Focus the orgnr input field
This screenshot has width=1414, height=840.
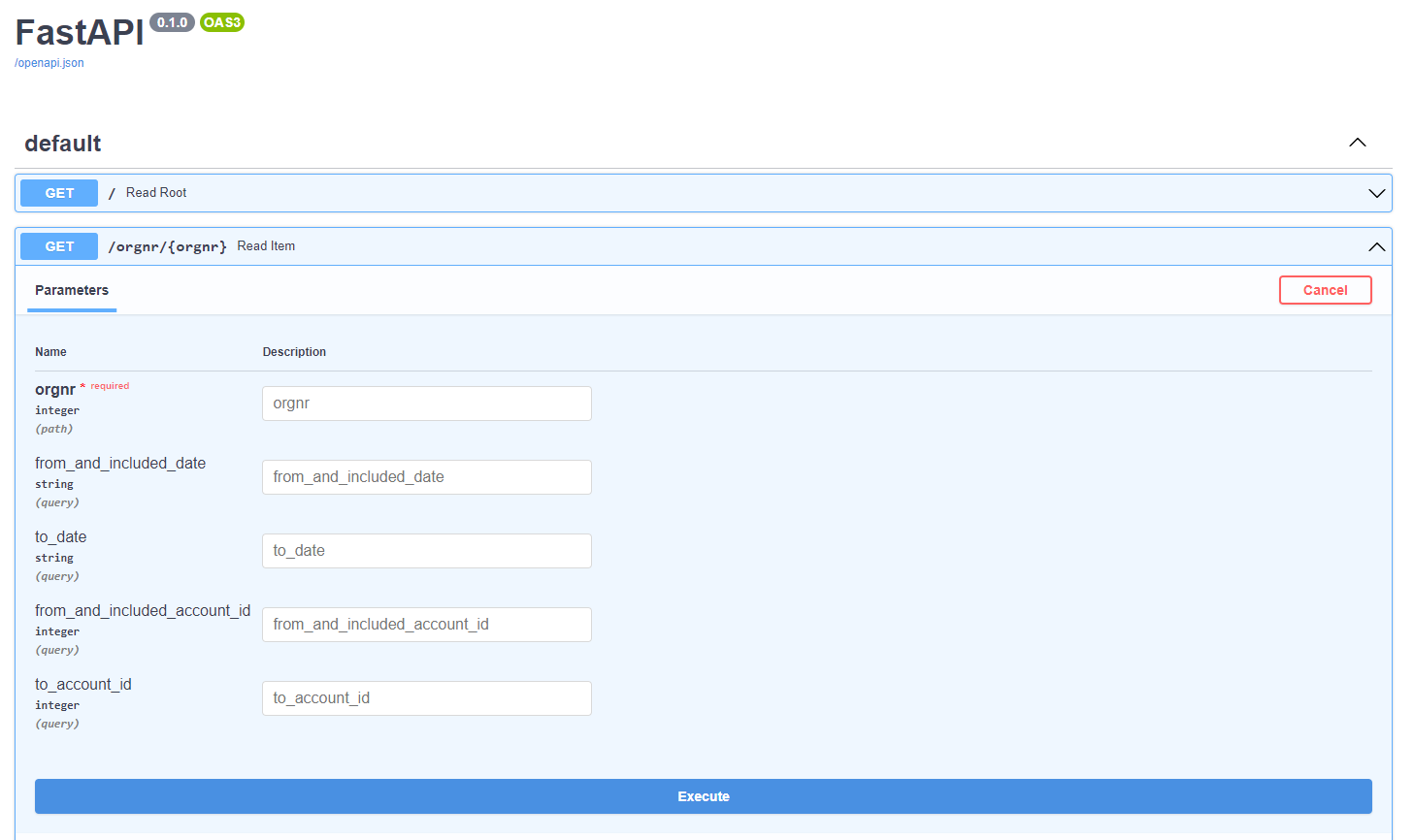point(427,404)
